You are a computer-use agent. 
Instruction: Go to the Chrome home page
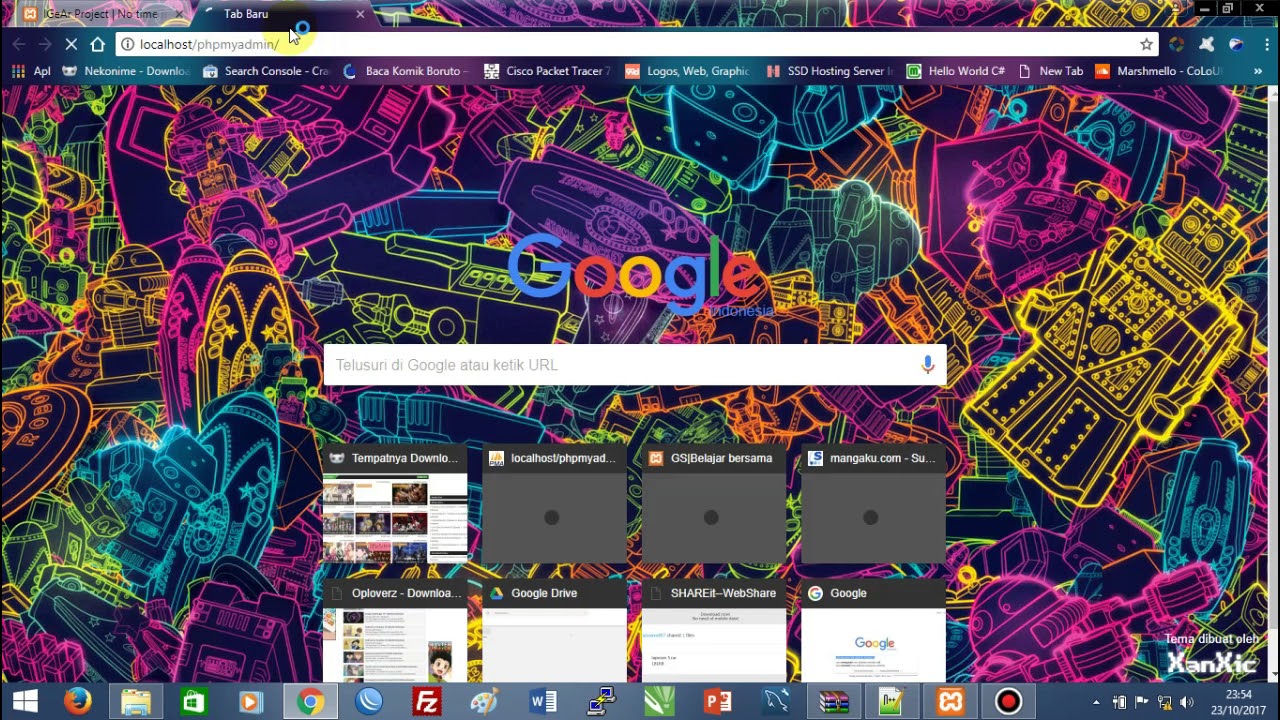point(97,44)
